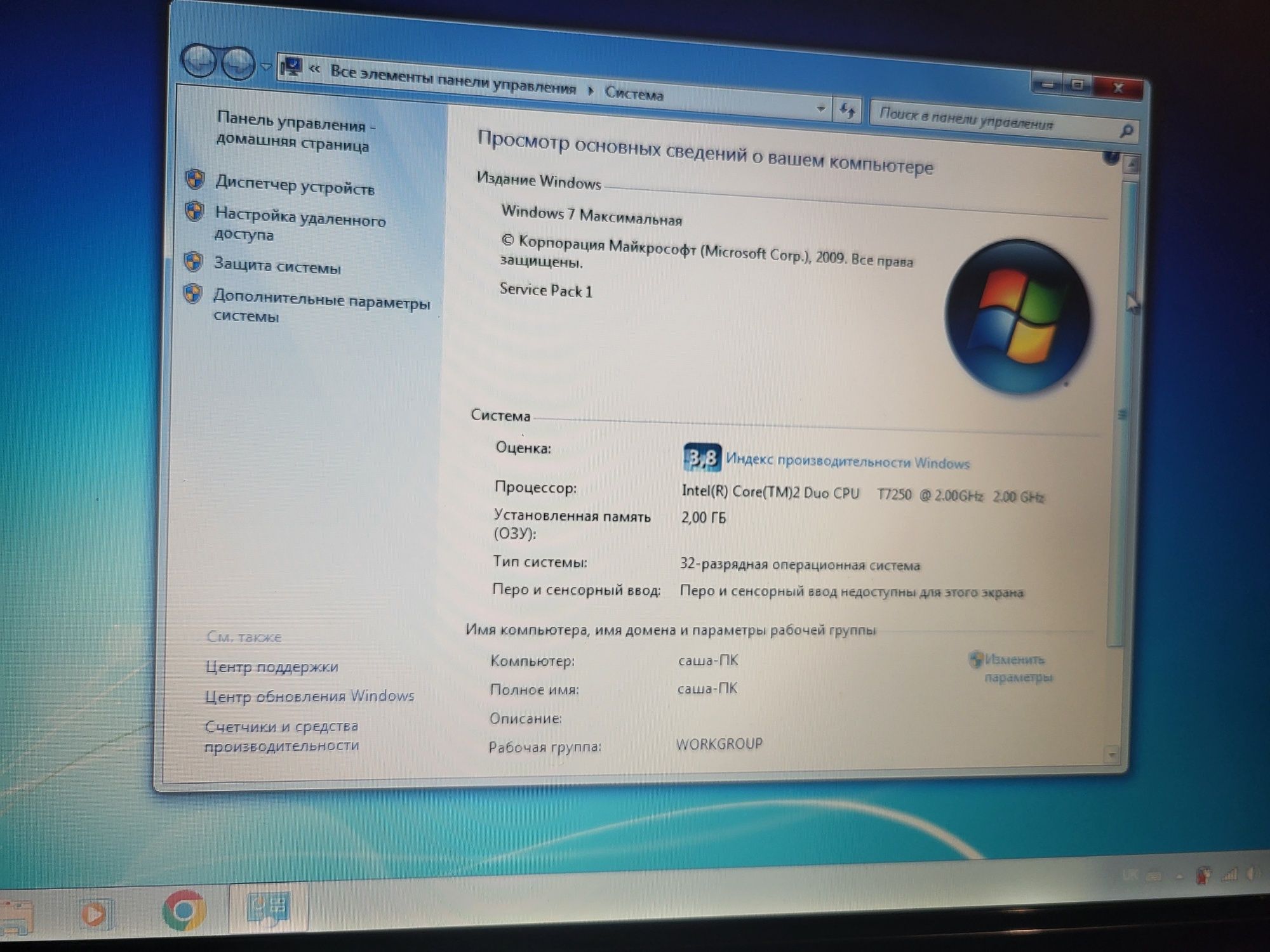Click the Control Panel icon in address bar
Viewport: 1270px width, 952px height.
point(291,67)
